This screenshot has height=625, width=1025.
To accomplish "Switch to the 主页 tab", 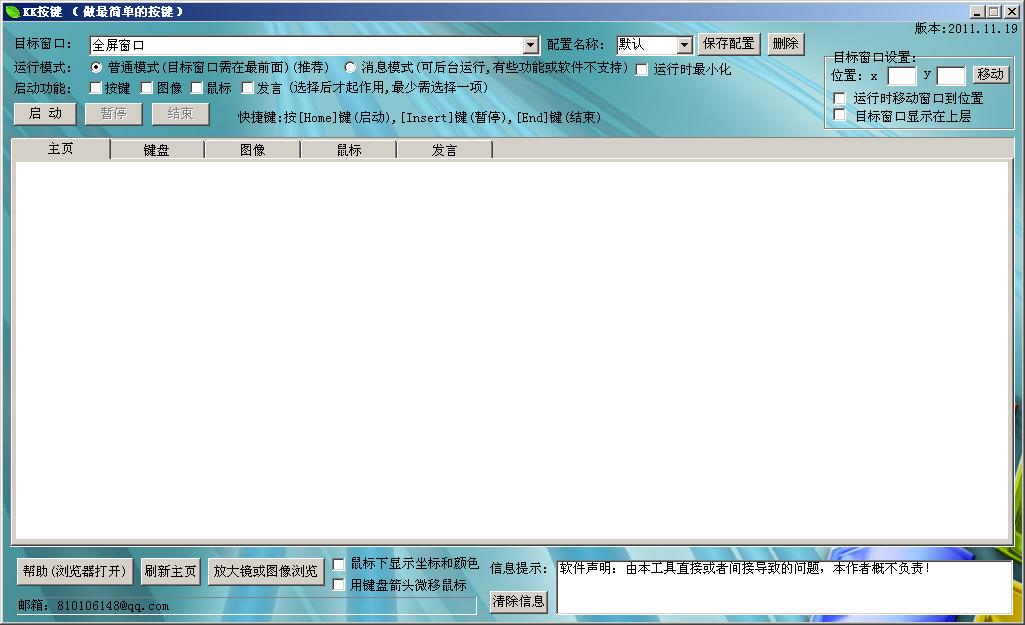I will pyautogui.click(x=61, y=149).
